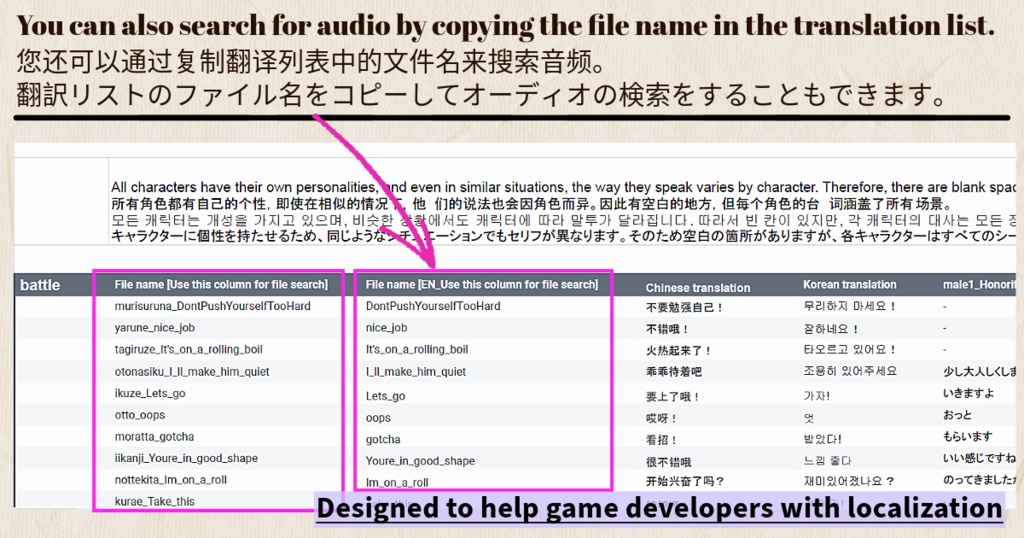The width and height of the screenshot is (1024, 538).
Task: Select Chinese cell '不要勉强自己！'
Action: 684,307
